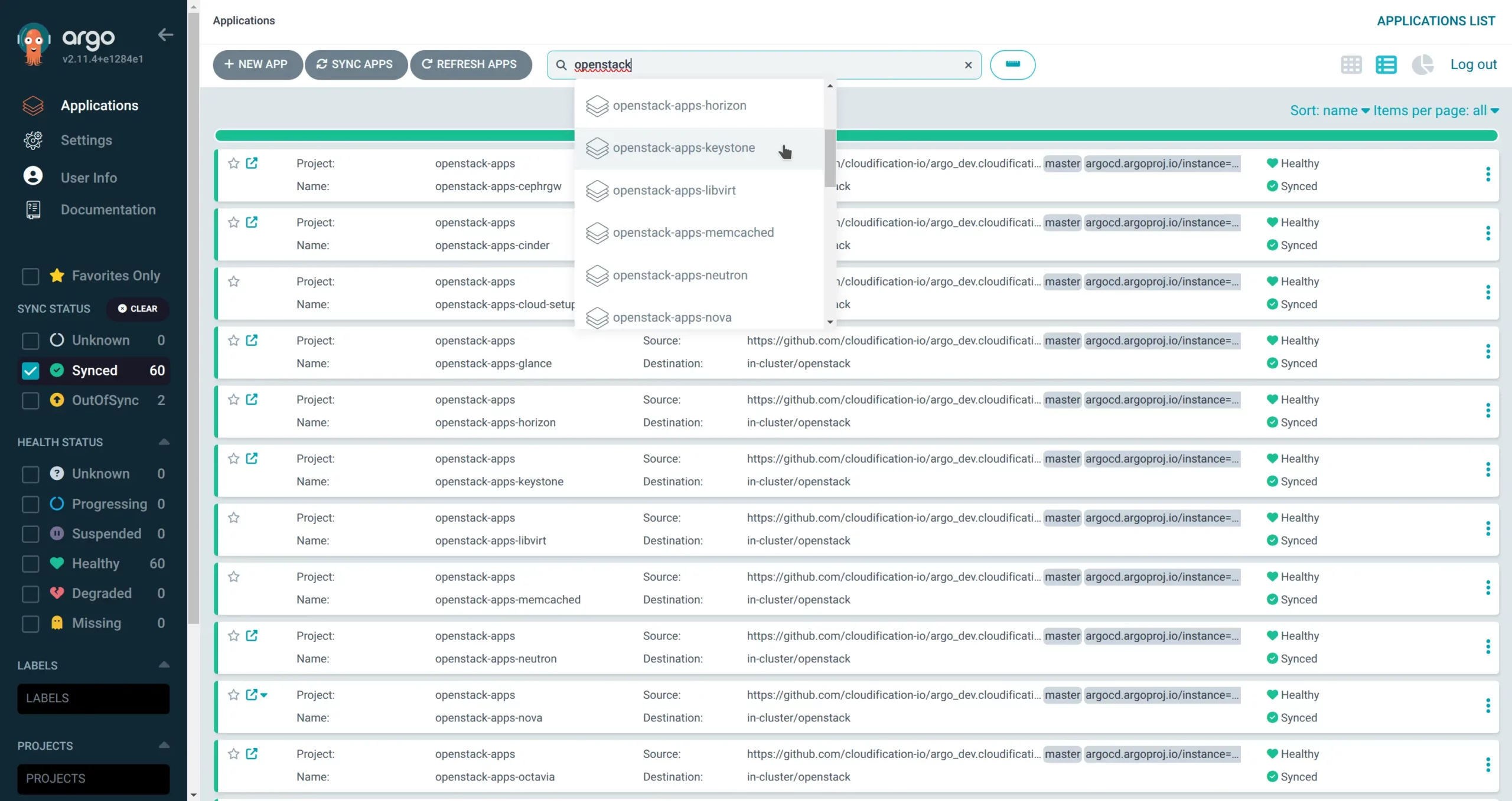Open external link for openstack-apps-cephrgw
Image resolution: width=1512 pixels, height=801 pixels.
tap(252, 164)
